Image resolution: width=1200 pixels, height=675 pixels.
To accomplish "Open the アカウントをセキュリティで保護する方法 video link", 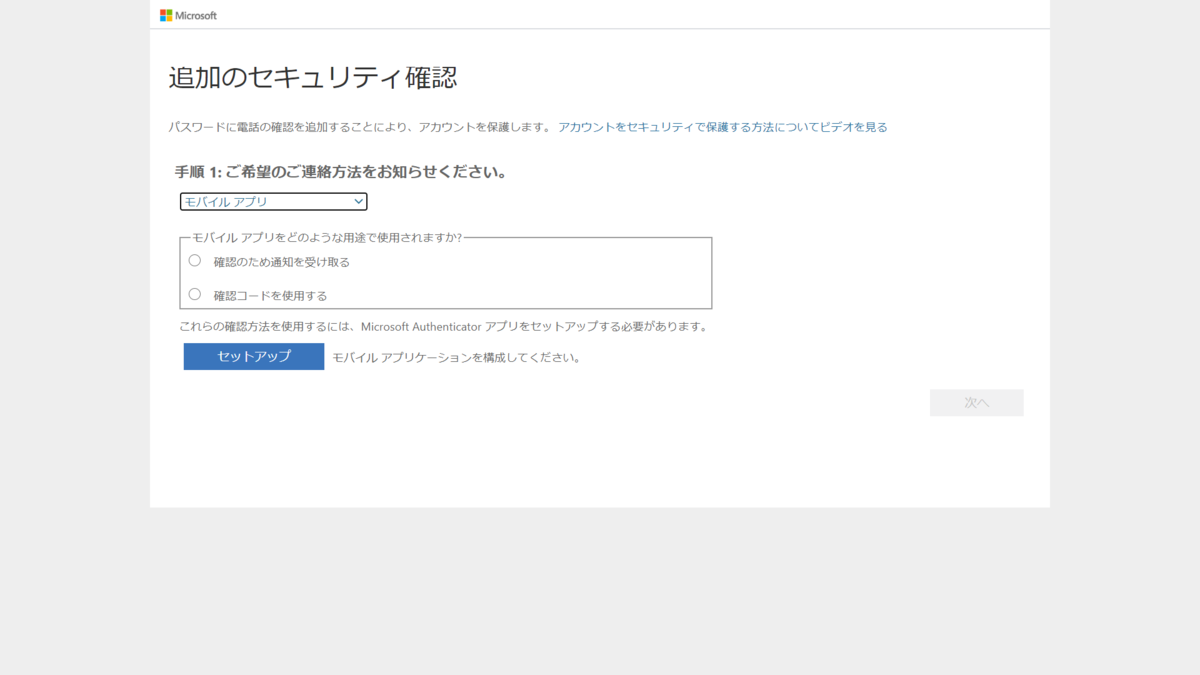I will 722,127.
